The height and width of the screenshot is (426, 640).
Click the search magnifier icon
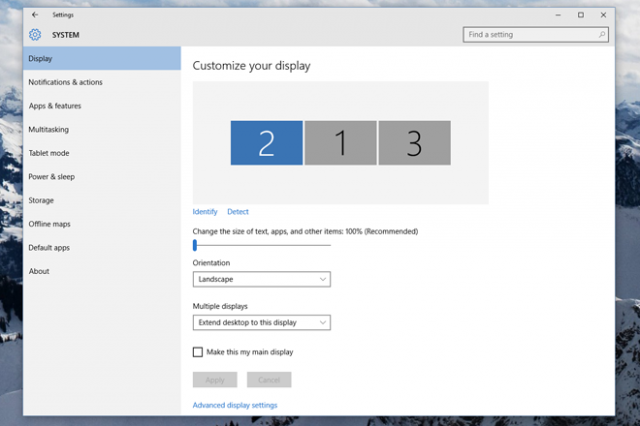pyautogui.click(x=602, y=35)
